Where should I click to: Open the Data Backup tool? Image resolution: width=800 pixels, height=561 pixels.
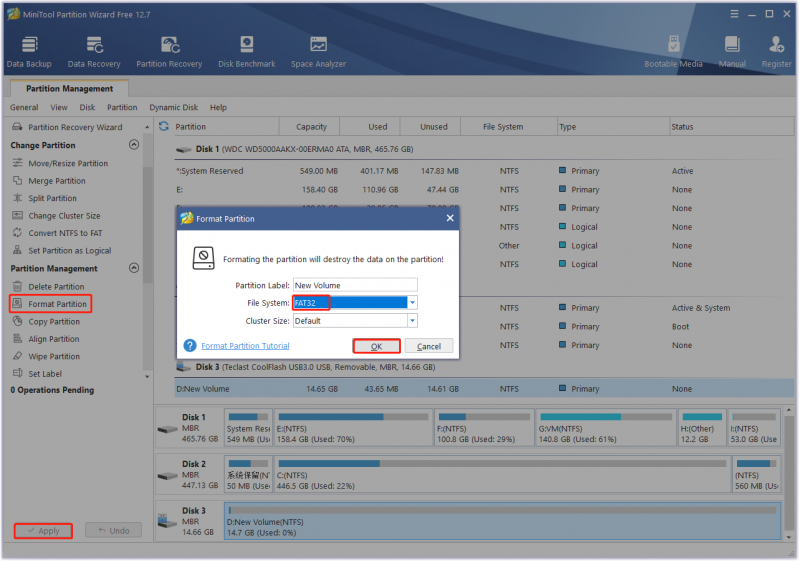(x=29, y=52)
